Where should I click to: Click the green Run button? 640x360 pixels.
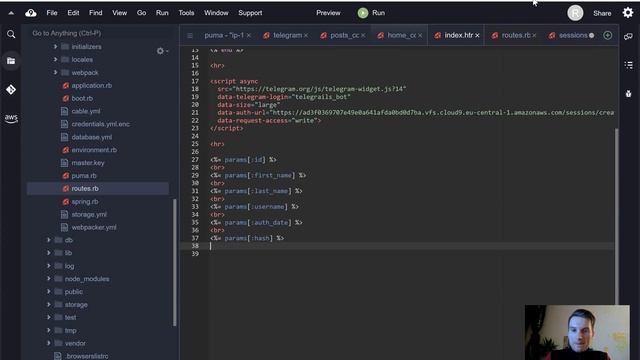371,13
